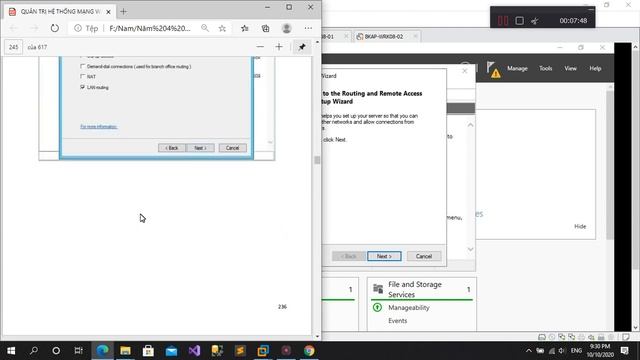Zoom in the PDF with the plus icon

[x=279, y=47]
